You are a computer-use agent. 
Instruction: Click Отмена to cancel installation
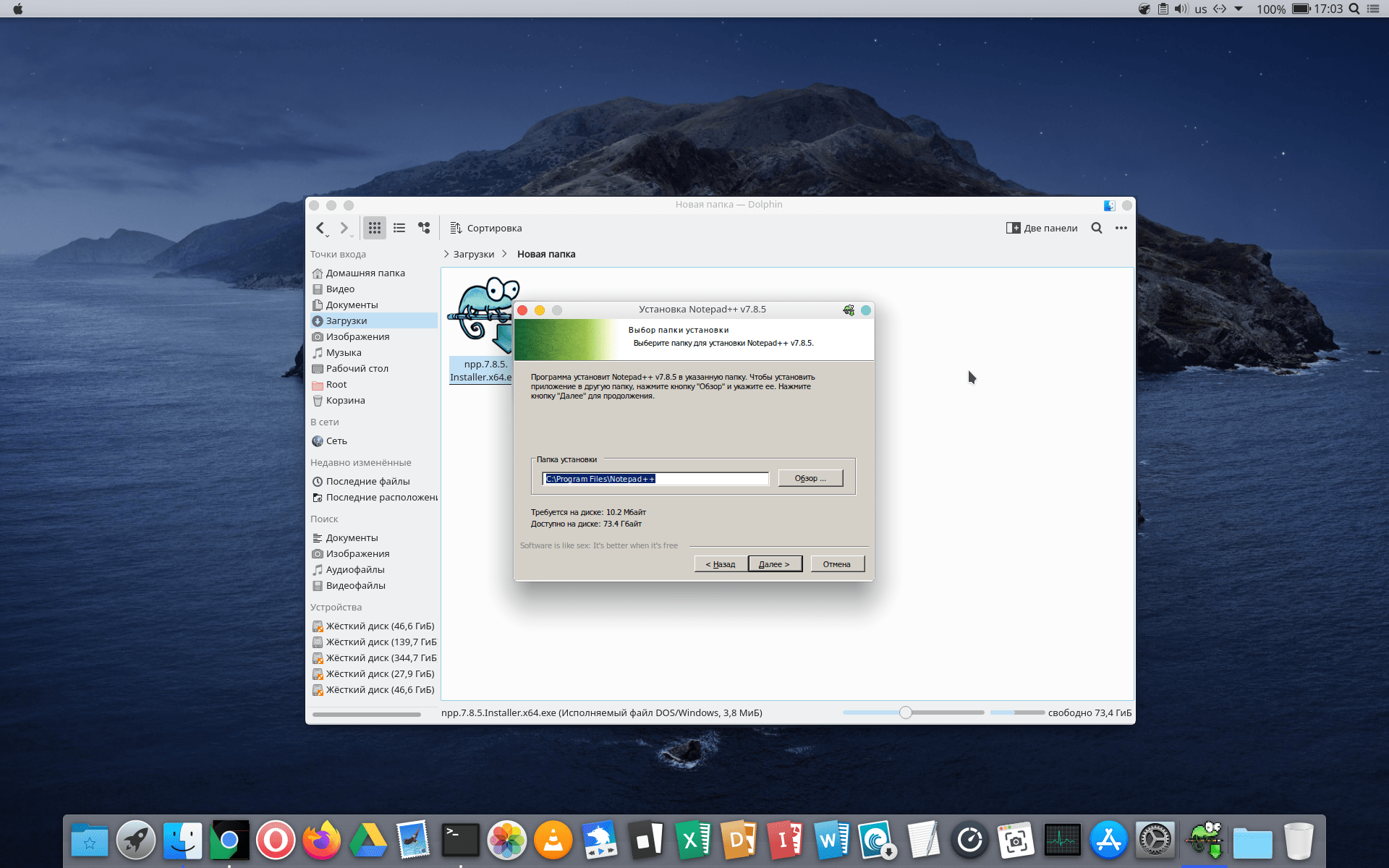pyautogui.click(x=837, y=563)
